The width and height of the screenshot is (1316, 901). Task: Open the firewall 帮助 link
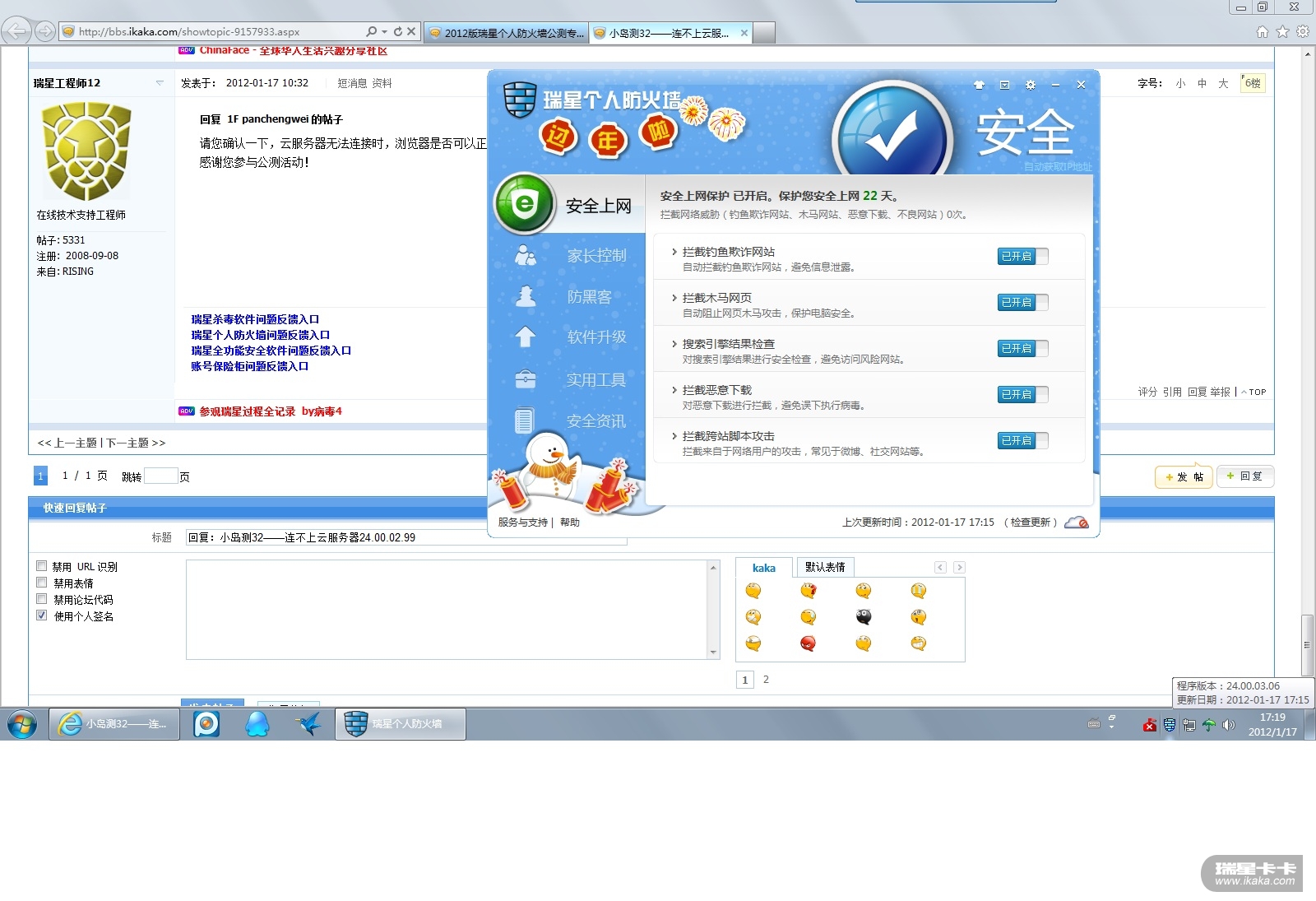[x=570, y=522]
